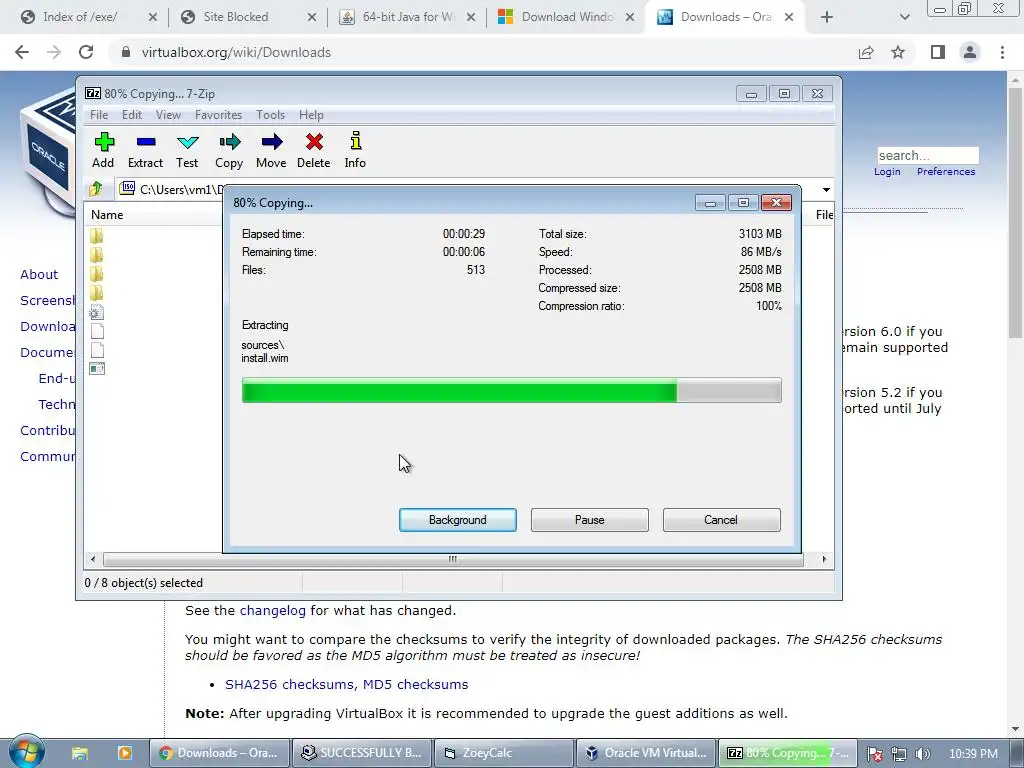Click the scroll left arrow in 7-Zip file list
1024x768 pixels.
(x=93, y=559)
